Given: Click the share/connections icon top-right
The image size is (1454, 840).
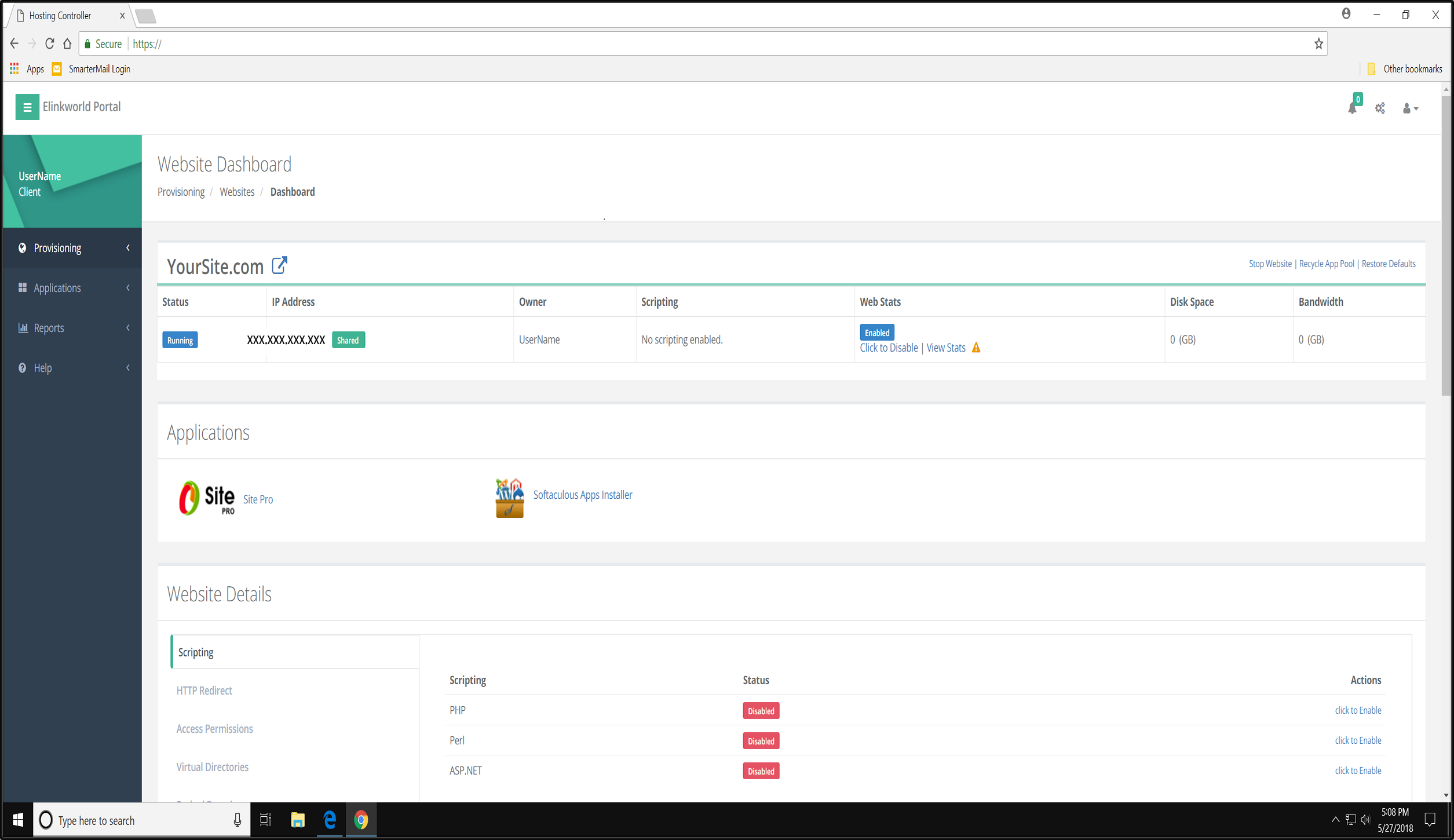Looking at the screenshot, I should point(1381,107).
